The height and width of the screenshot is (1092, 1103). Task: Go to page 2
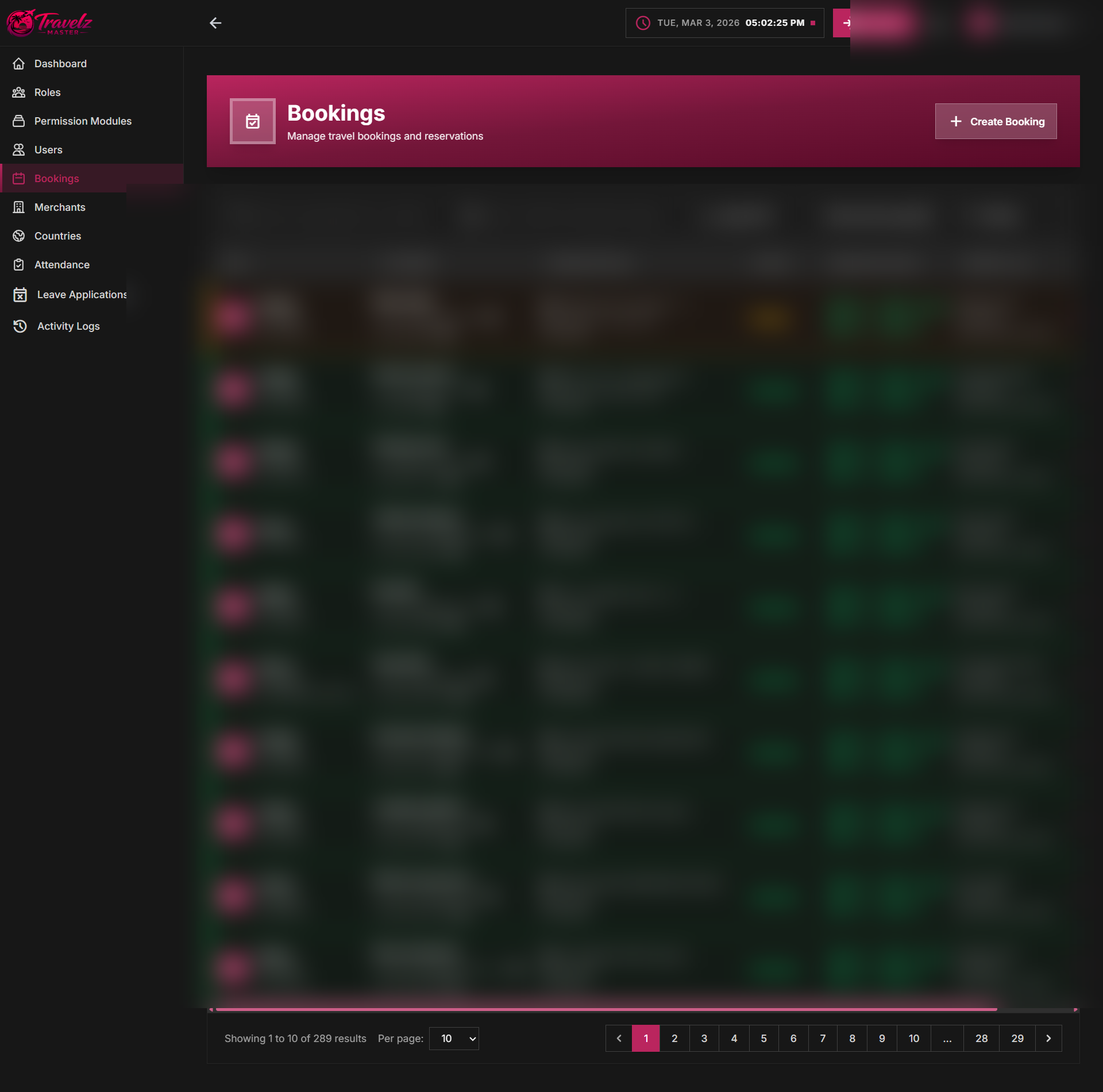[674, 1039]
